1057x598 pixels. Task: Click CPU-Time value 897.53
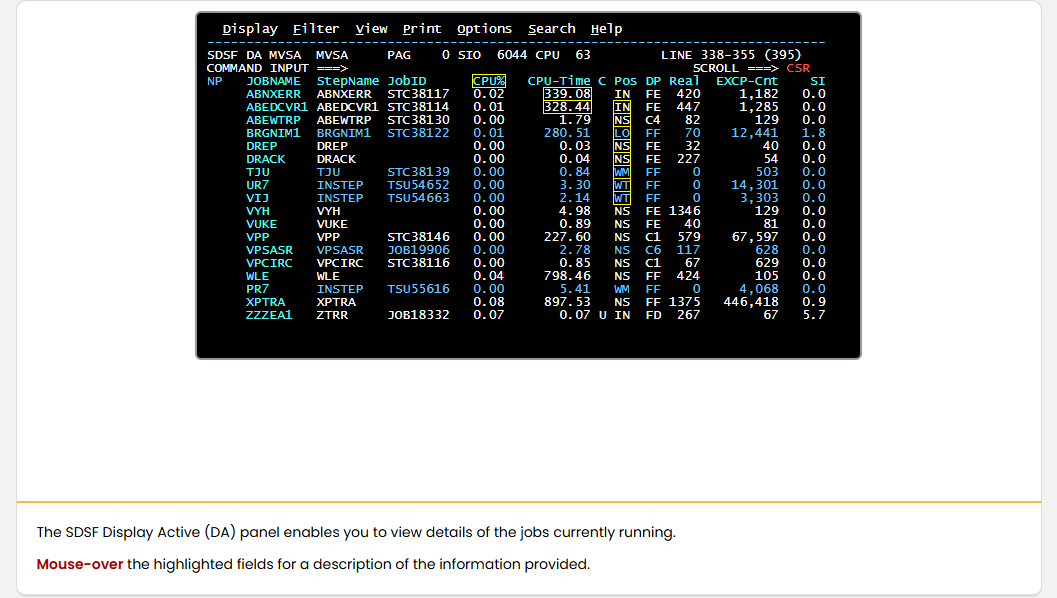tap(567, 302)
